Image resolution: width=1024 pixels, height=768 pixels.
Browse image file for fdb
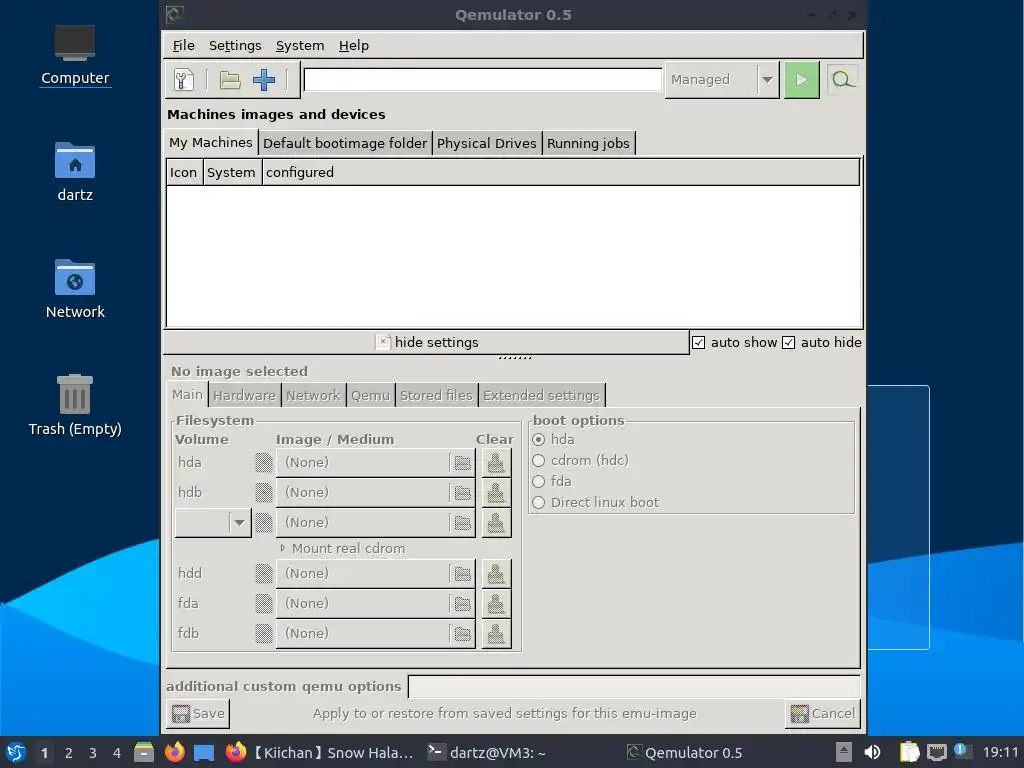(462, 633)
